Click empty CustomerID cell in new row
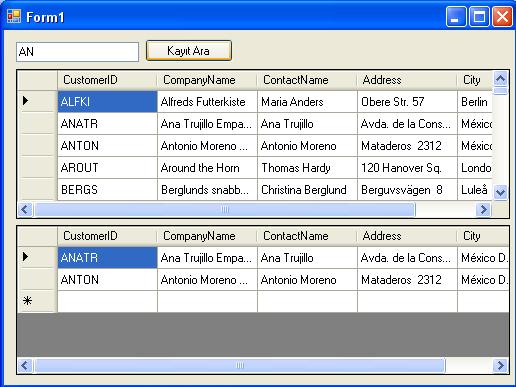 coord(107,302)
